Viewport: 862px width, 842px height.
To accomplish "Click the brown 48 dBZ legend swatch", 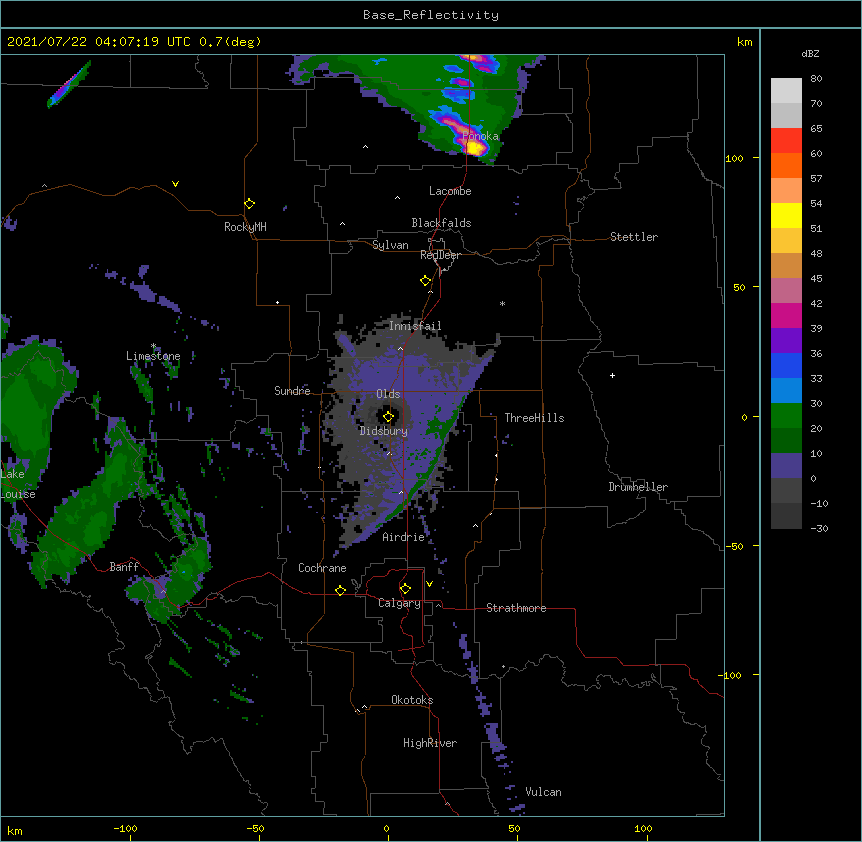I will click(786, 265).
